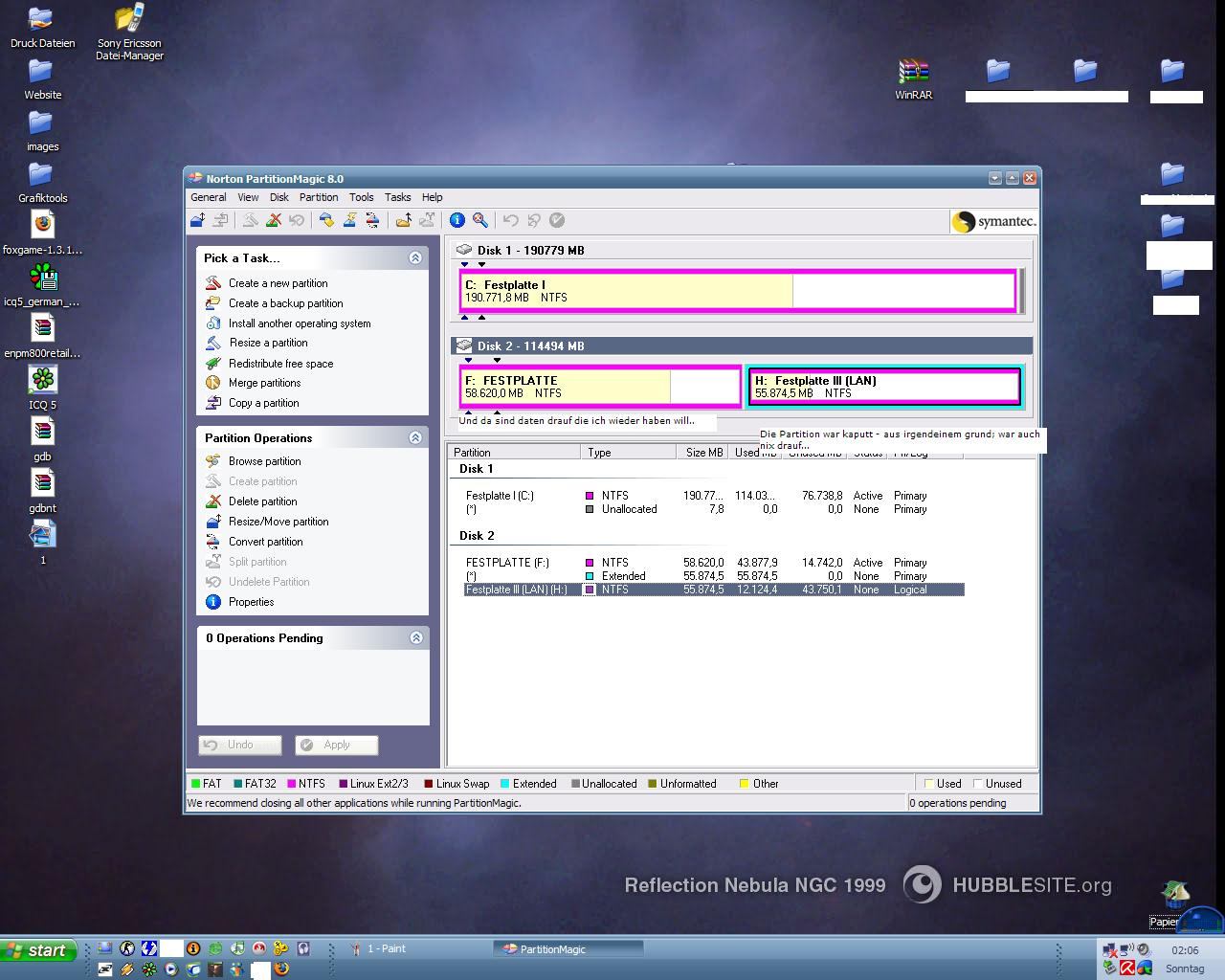Click the grayed Undelete partition toolbar icon
1225x980 pixels.
297,220
